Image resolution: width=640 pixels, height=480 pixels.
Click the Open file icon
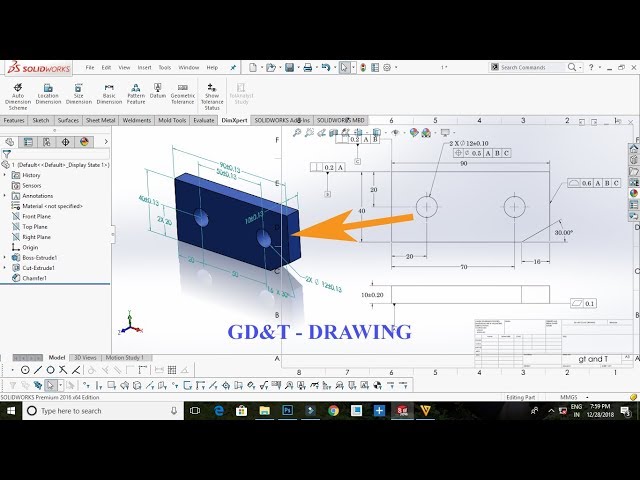271,67
